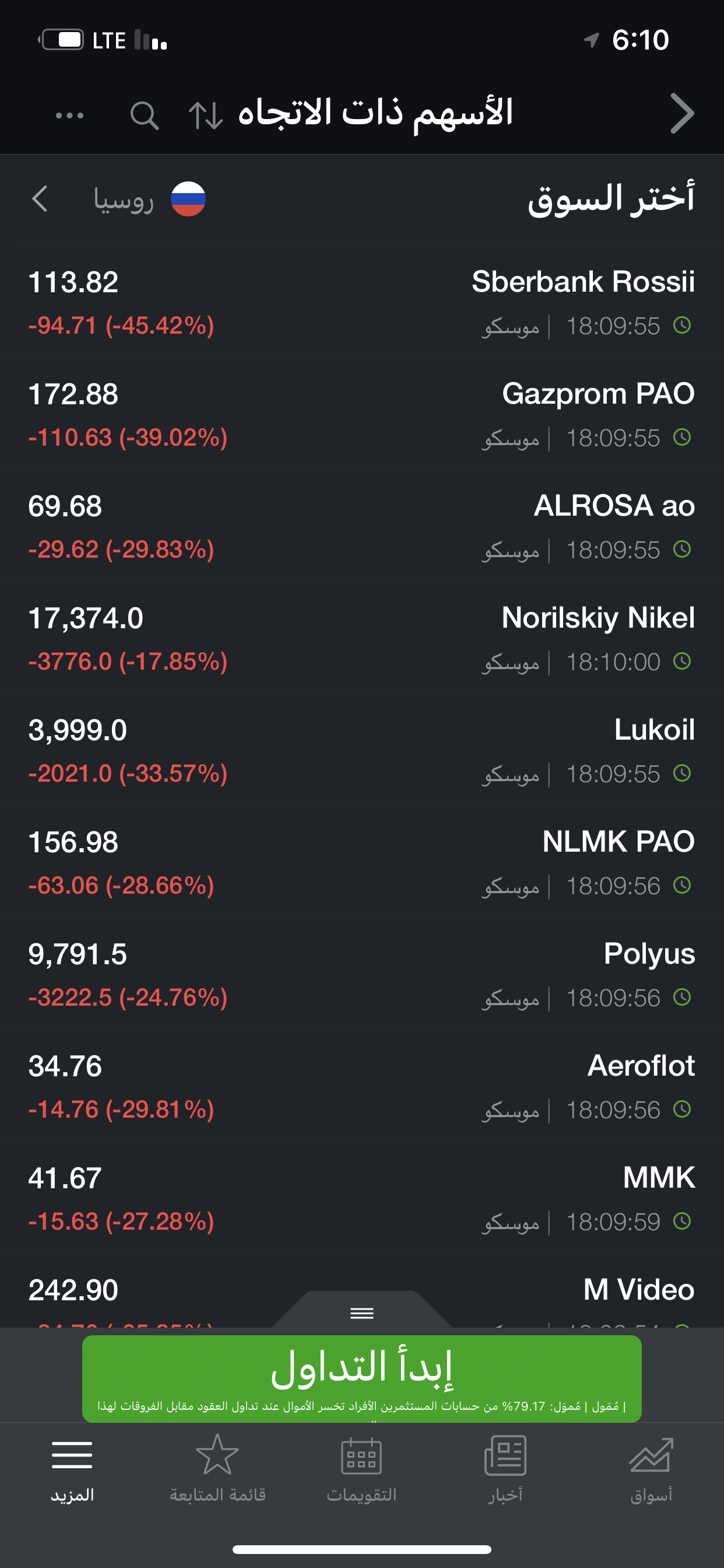This screenshot has height=1568, width=724.
Task: Tap the green Start Trading button
Action: [x=362, y=1378]
